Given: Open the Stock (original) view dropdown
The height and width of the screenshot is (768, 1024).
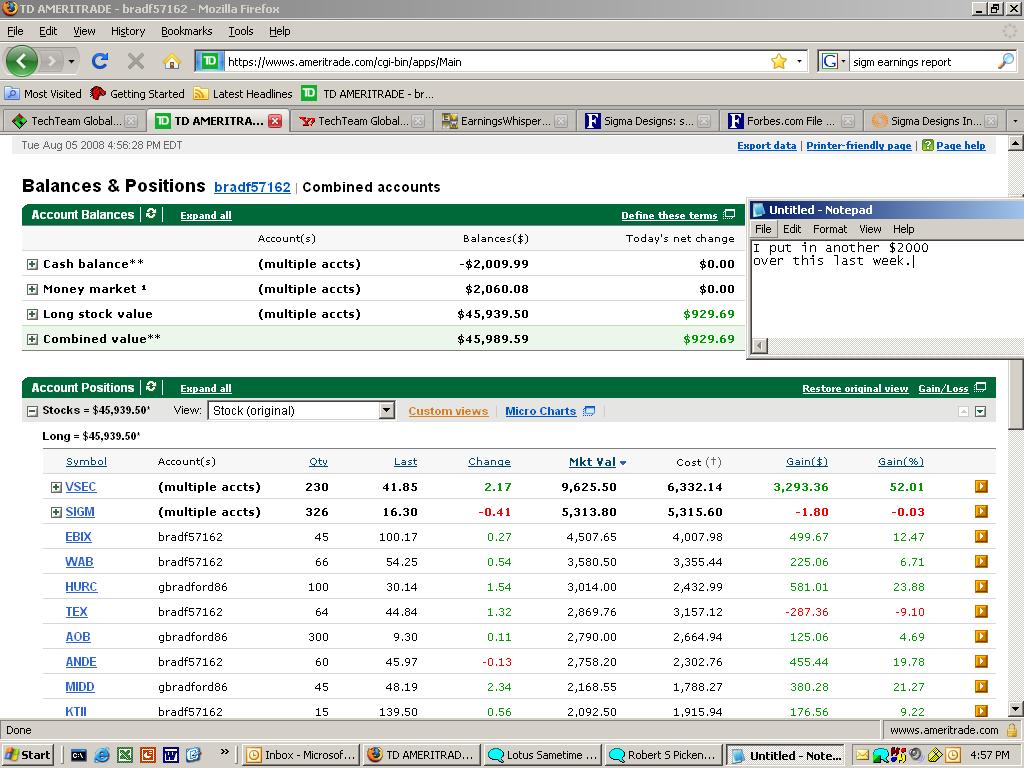Looking at the screenshot, I should [x=386, y=411].
